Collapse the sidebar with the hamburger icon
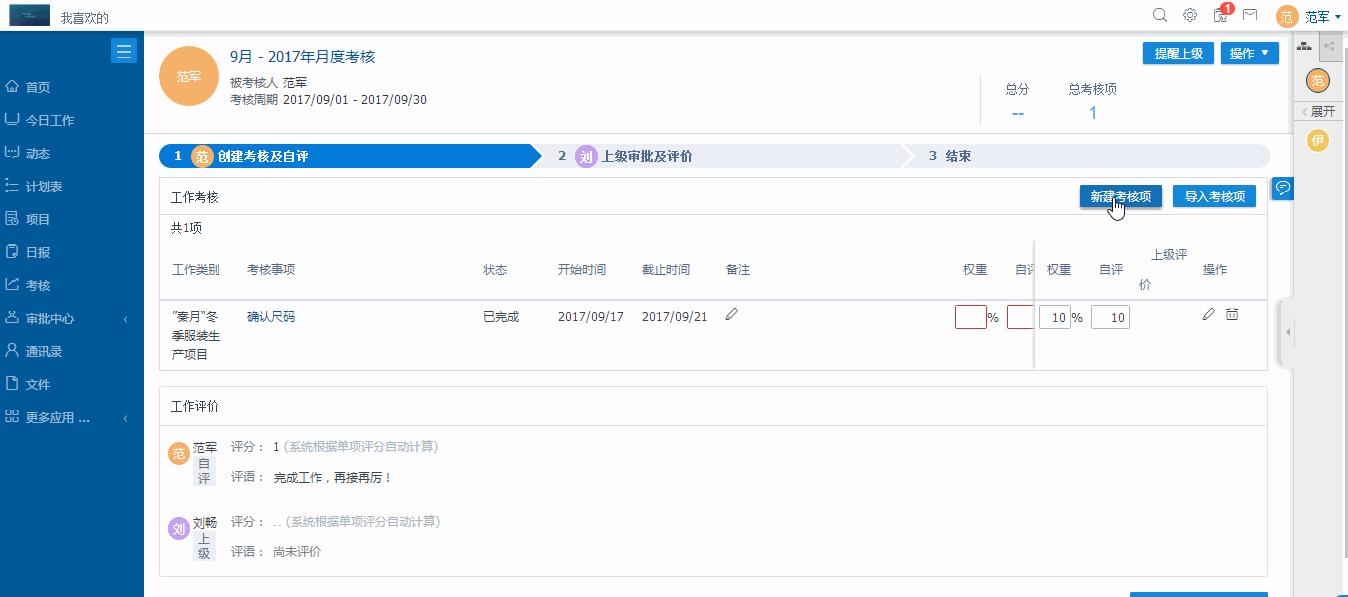This screenshot has height=597, width=1348. coord(124,50)
